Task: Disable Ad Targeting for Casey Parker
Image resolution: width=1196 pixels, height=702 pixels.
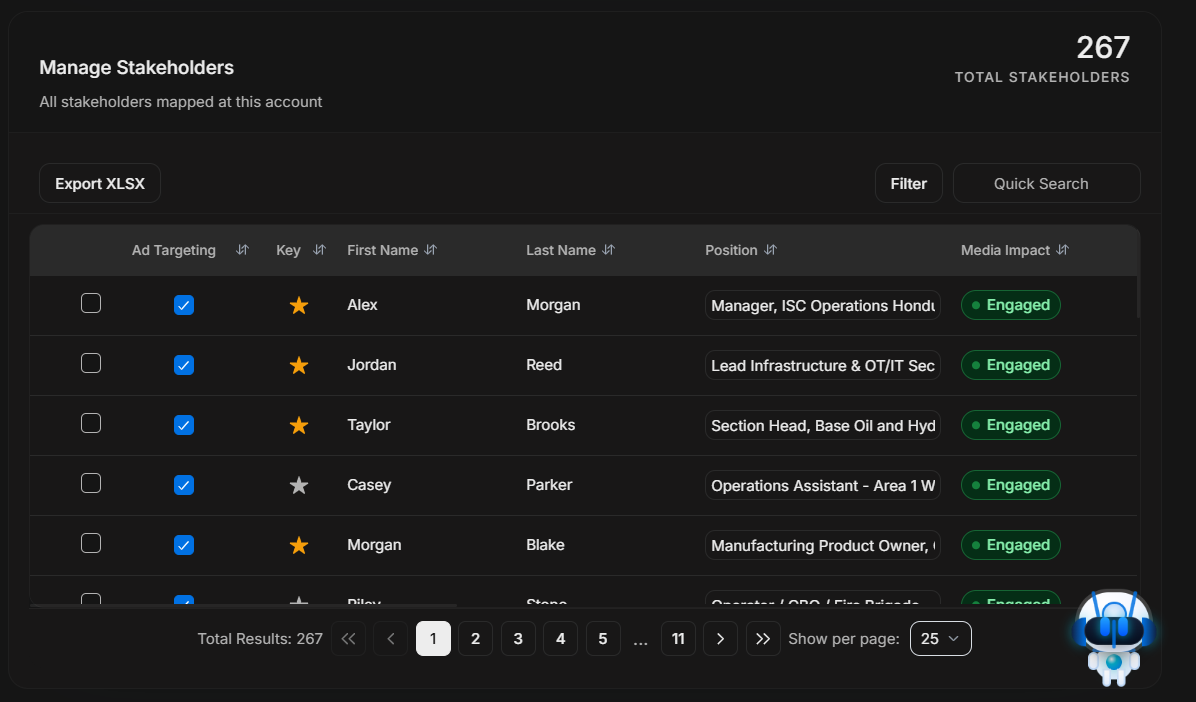Action: (x=184, y=485)
